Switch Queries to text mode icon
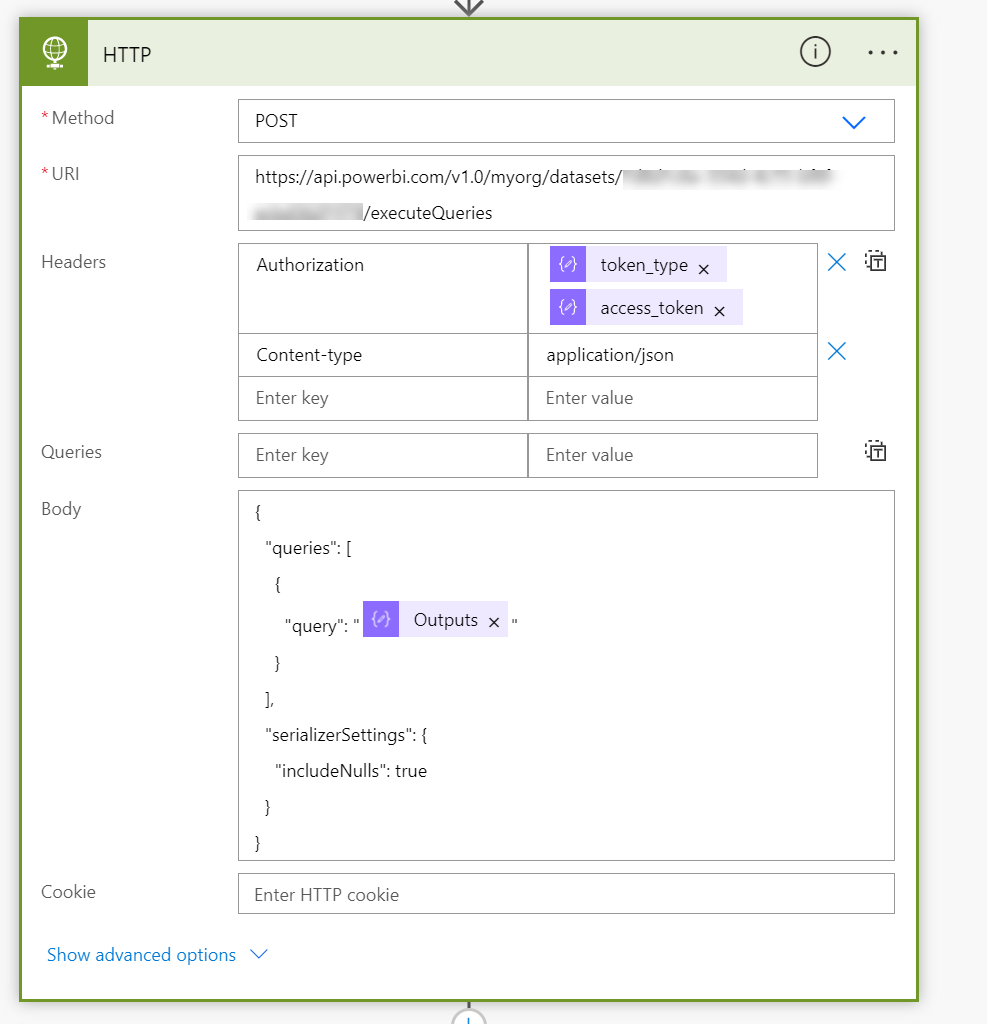987x1024 pixels. [876, 451]
